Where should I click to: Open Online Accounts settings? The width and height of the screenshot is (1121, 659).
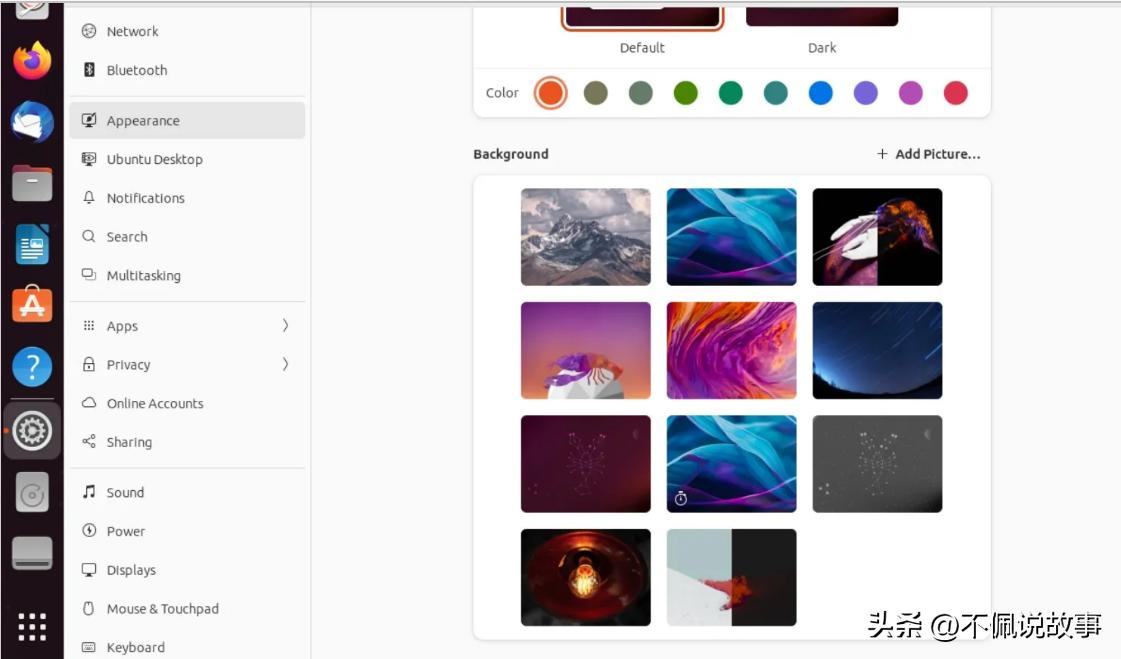click(x=155, y=403)
